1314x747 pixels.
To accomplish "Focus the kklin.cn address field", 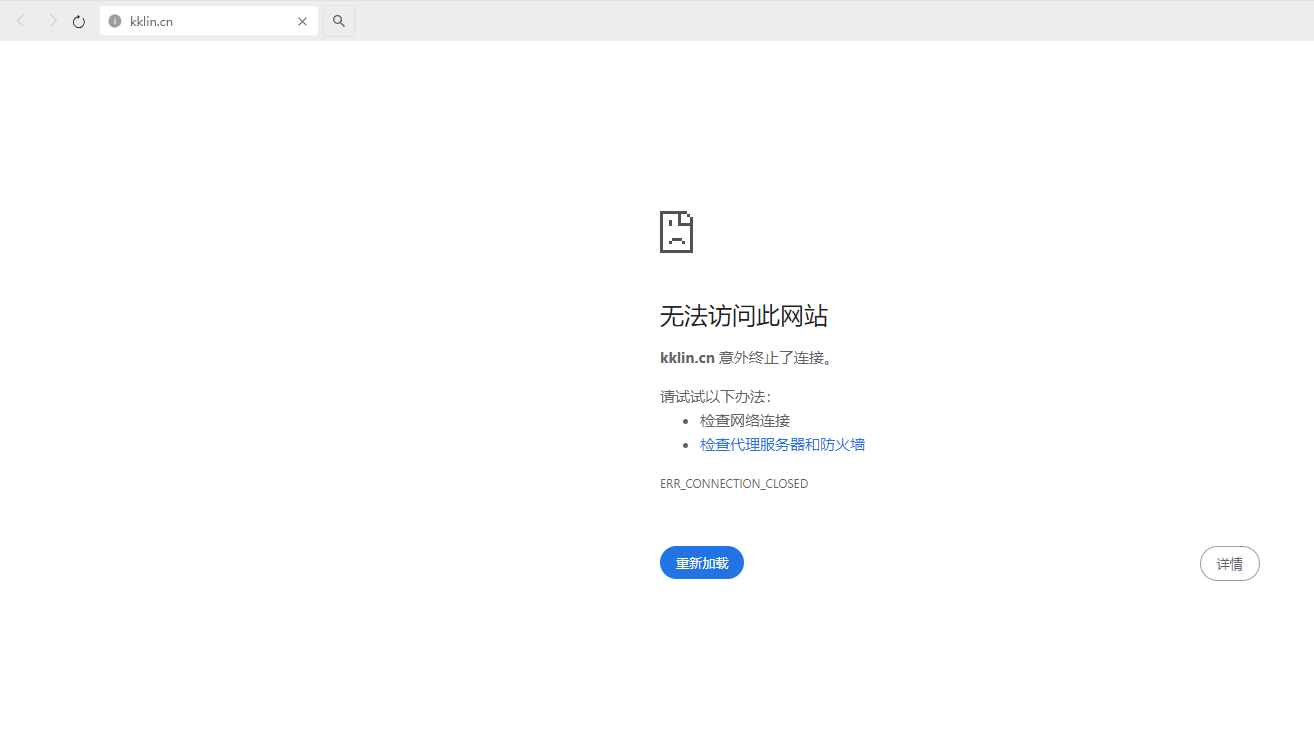I will 209,21.
